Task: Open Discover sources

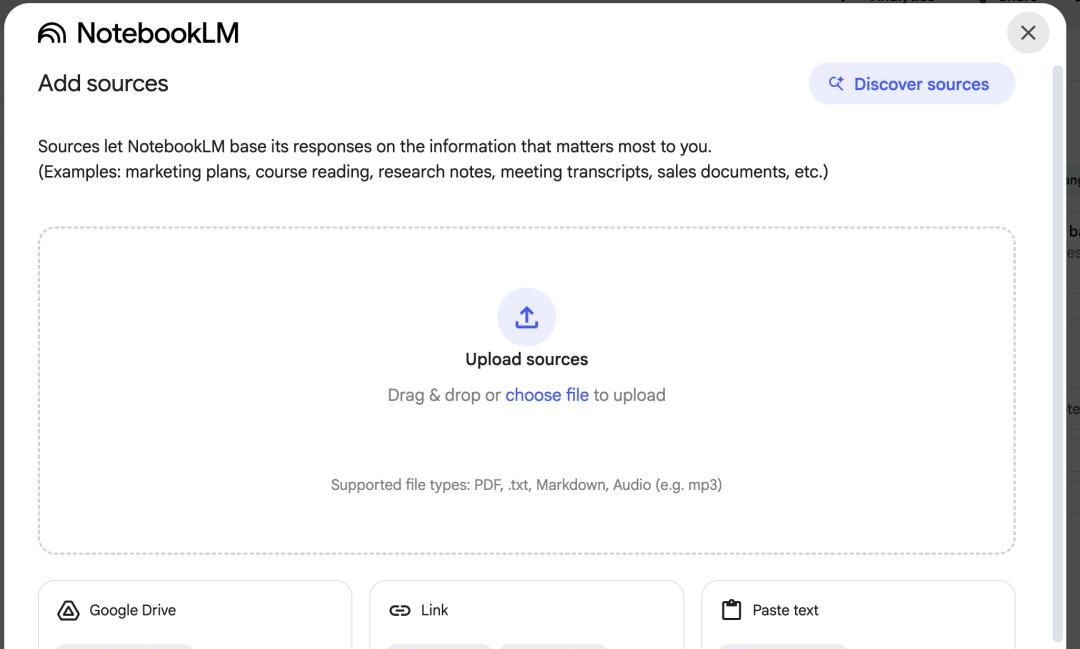Action: click(x=911, y=83)
